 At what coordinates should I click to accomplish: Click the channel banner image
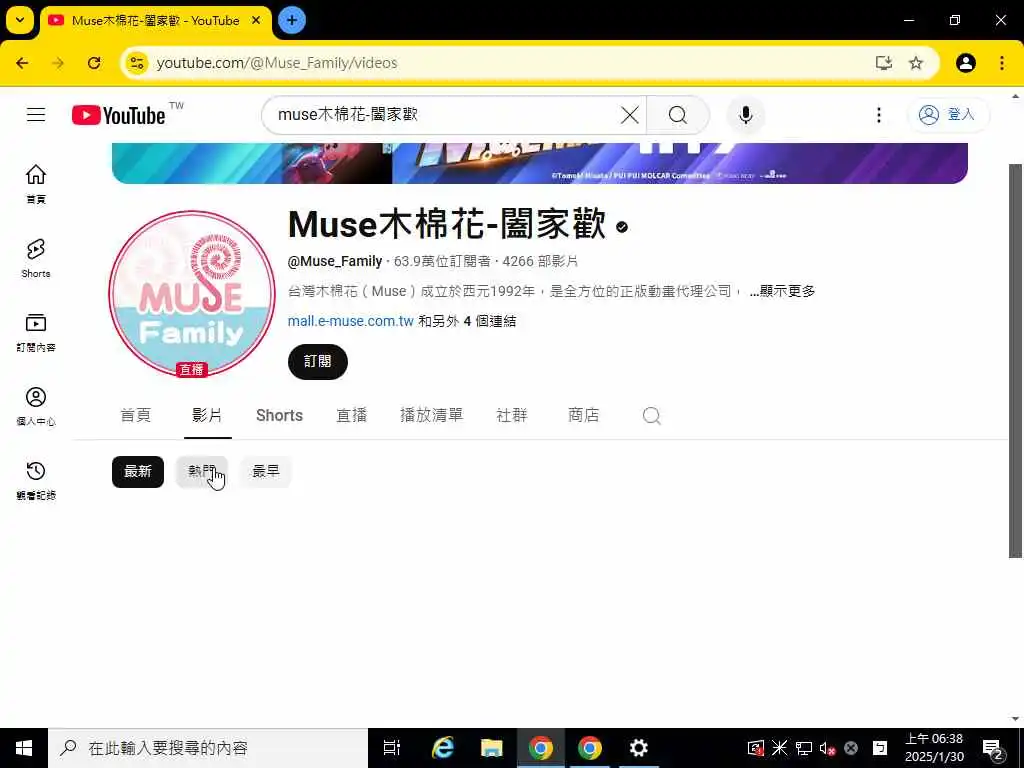539,163
